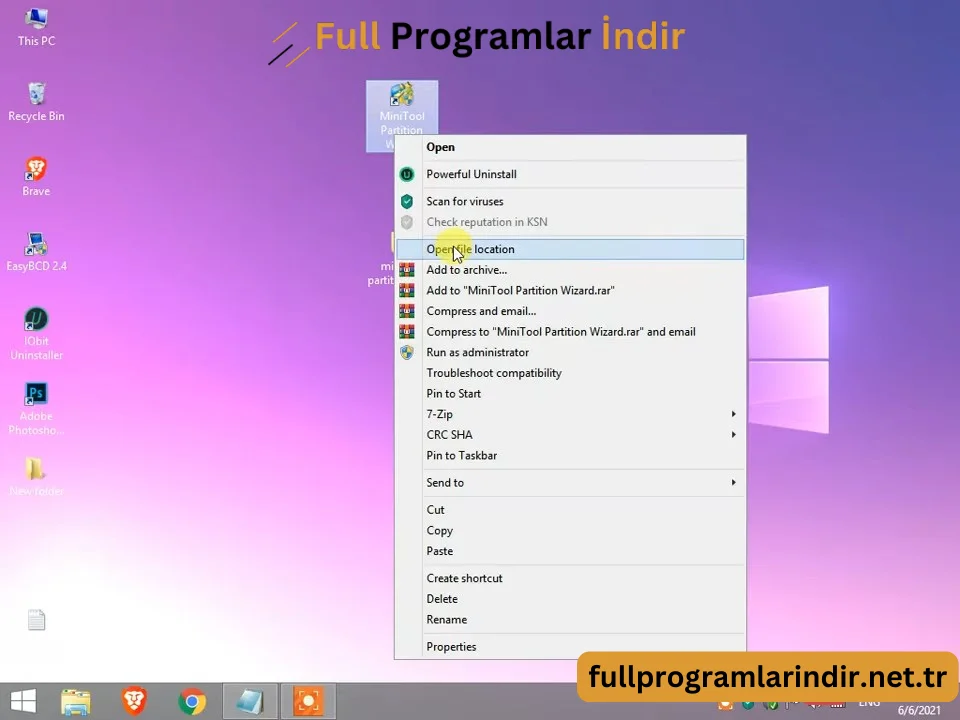Image resolution: width=960 pixels, height=720 pixels.
Task: Choose Pin to Start
Action: coord(570,394)
